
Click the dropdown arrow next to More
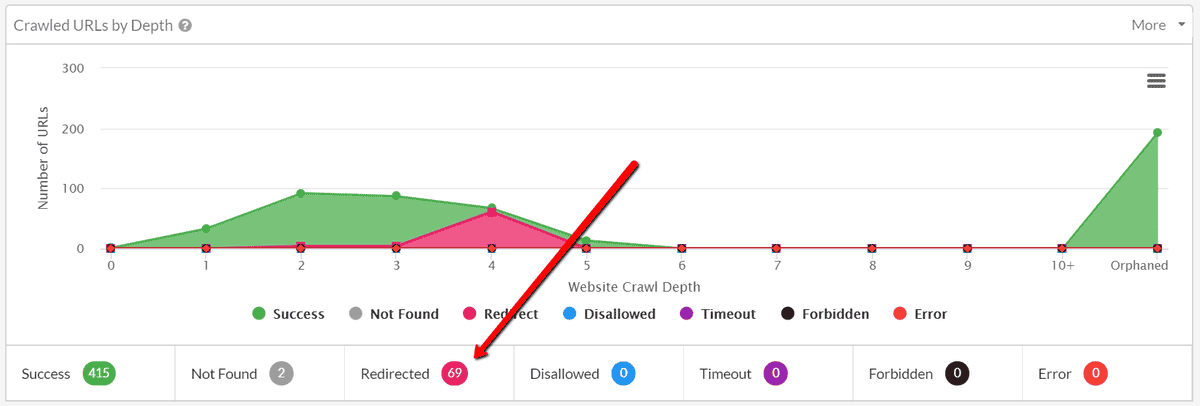(x=1181, y=25)
